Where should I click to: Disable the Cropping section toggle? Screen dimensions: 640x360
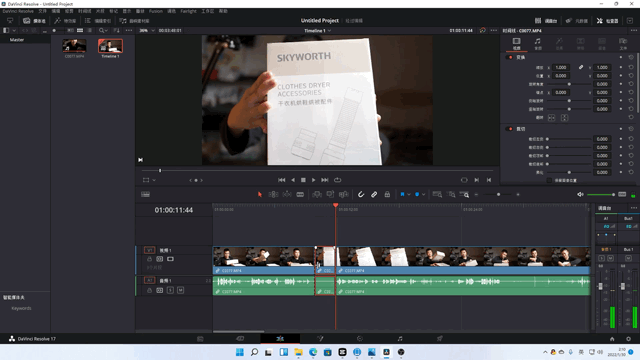509,129
